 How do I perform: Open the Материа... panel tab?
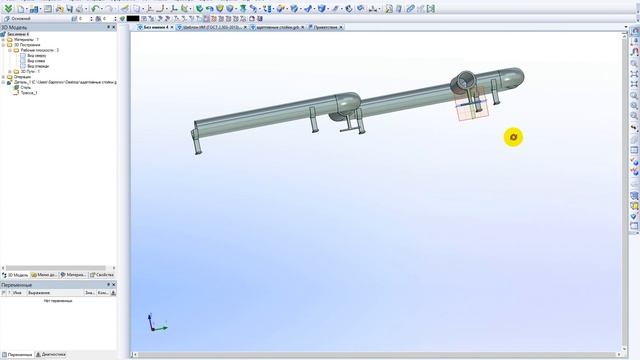tap(73, 275)
